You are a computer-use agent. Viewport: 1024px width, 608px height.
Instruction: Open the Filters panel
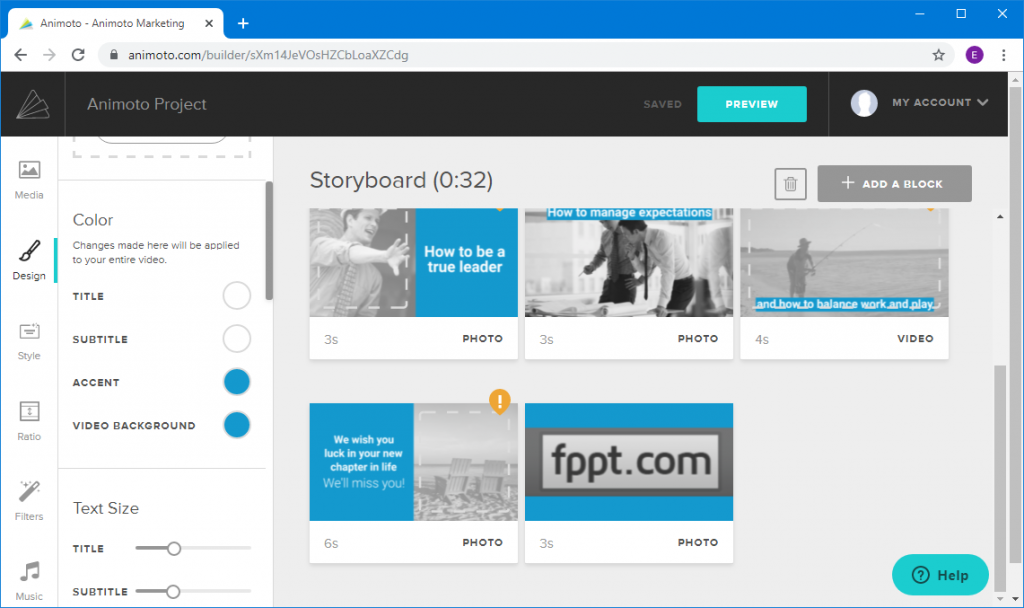tap(29, 500)
